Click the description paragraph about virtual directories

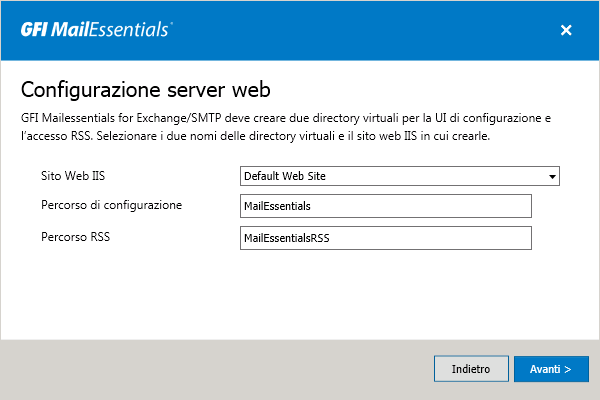click(x=286, y=127)
